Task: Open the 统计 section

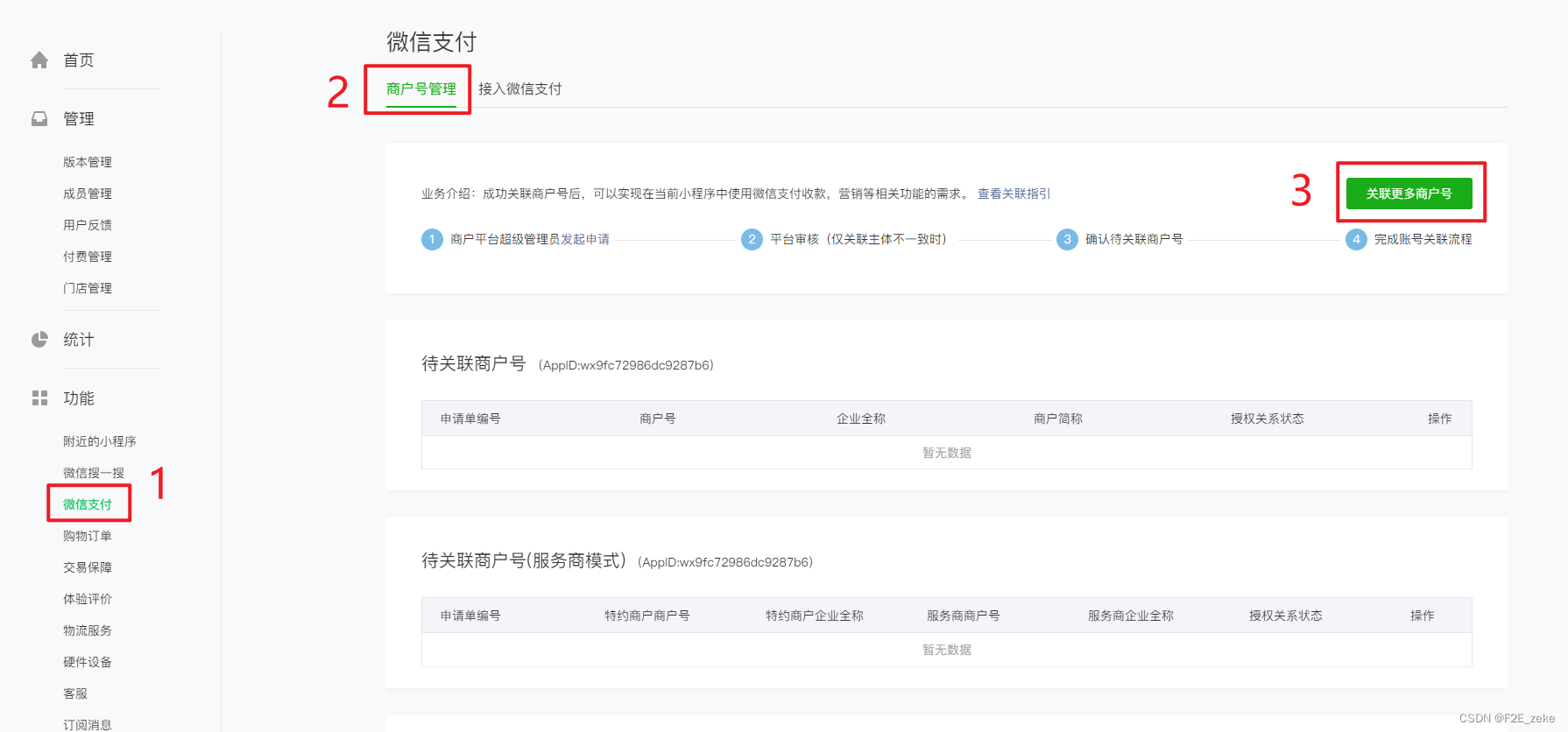Action: [78, 339]
